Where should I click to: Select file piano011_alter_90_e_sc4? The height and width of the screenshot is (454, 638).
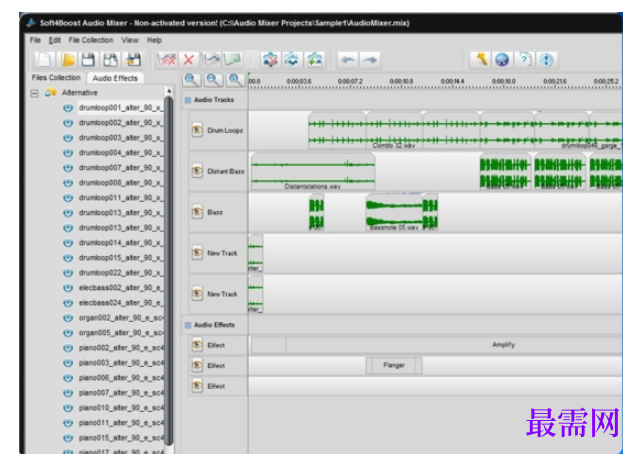pos(121,423)
